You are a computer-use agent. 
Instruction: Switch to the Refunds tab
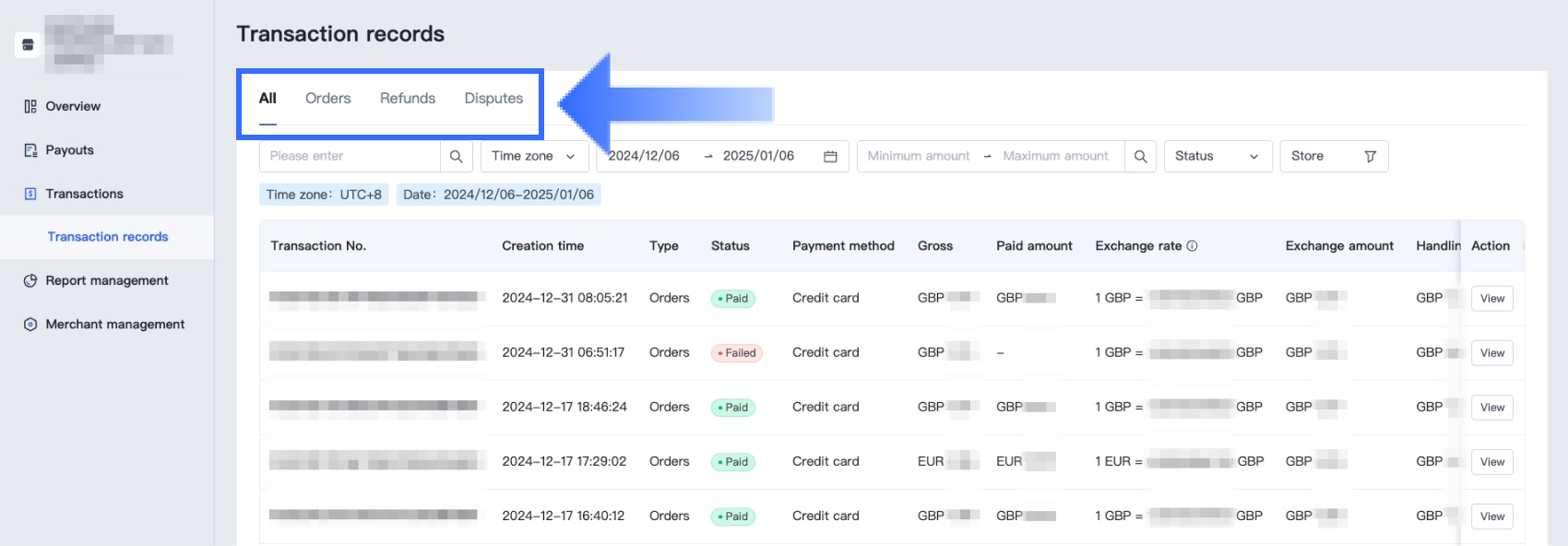click(407, 99)
